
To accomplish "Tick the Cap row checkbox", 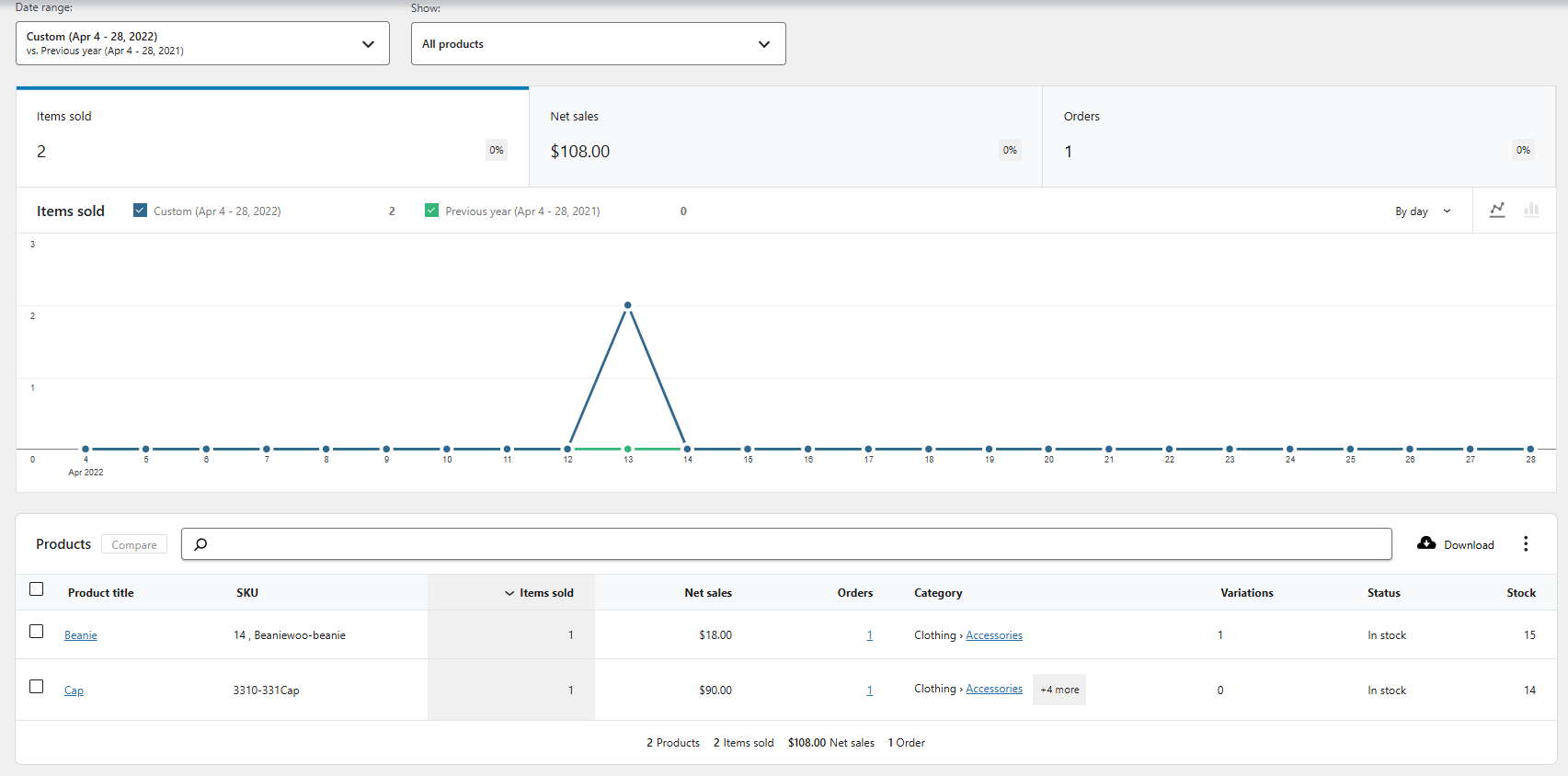I will click(37, 687).
